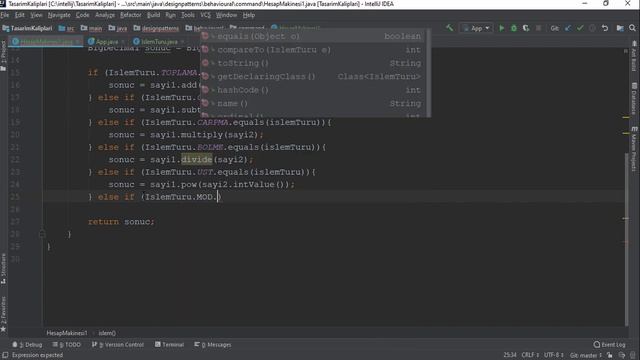The height and width of the screenshot is (360, 640).
Task: Click the Git master branch selector
Action: pyautogui.click(x=586, y=355)
